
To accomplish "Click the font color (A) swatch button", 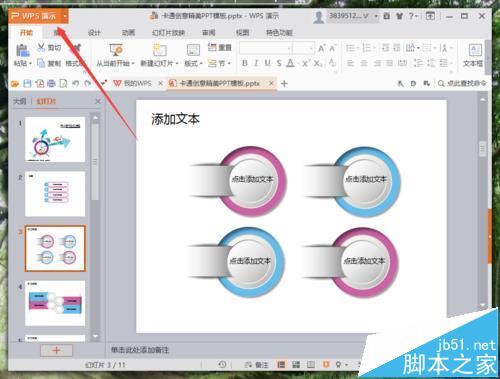I will [290, 63].
